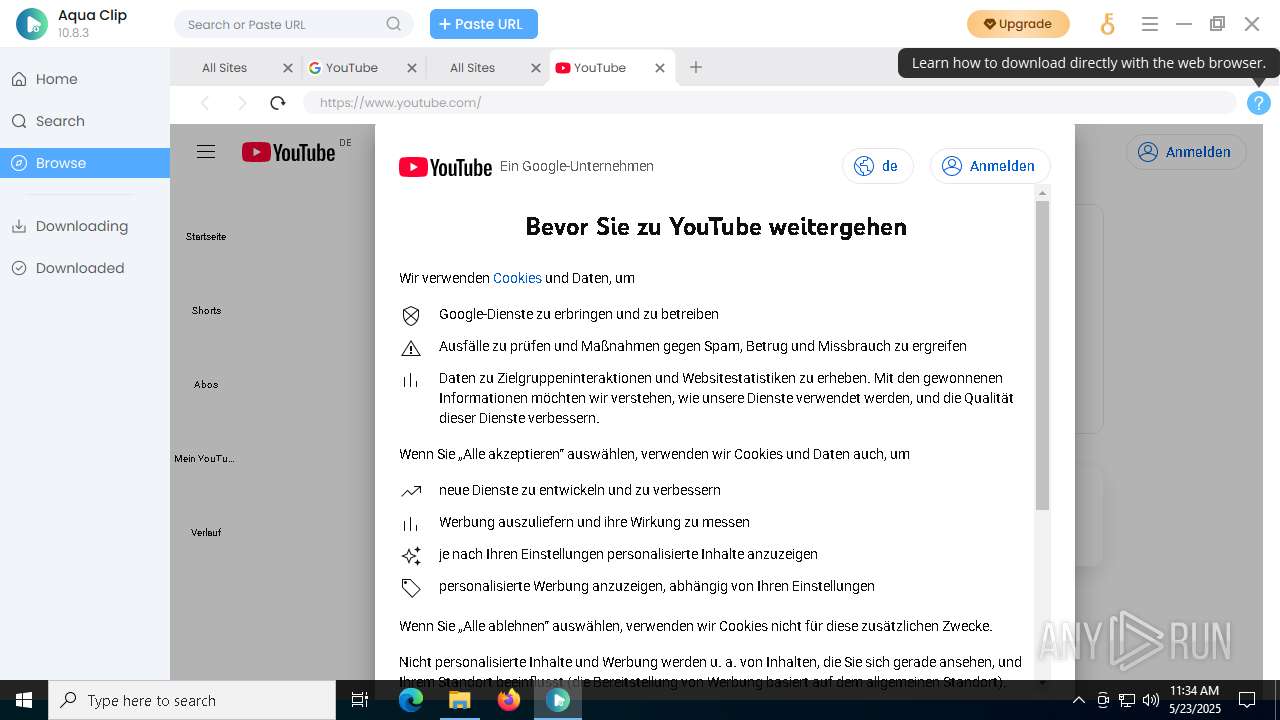The width and height of the screenshot is (1280, 720).
Task: Click the magnifier icon in search box
Action: click(x=394, y=24)
